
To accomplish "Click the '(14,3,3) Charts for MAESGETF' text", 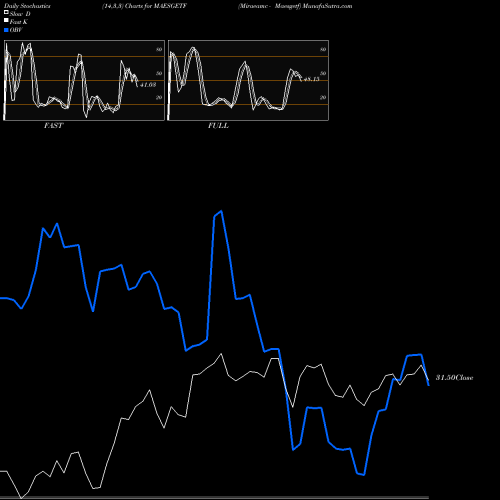I will pos(144,6).
